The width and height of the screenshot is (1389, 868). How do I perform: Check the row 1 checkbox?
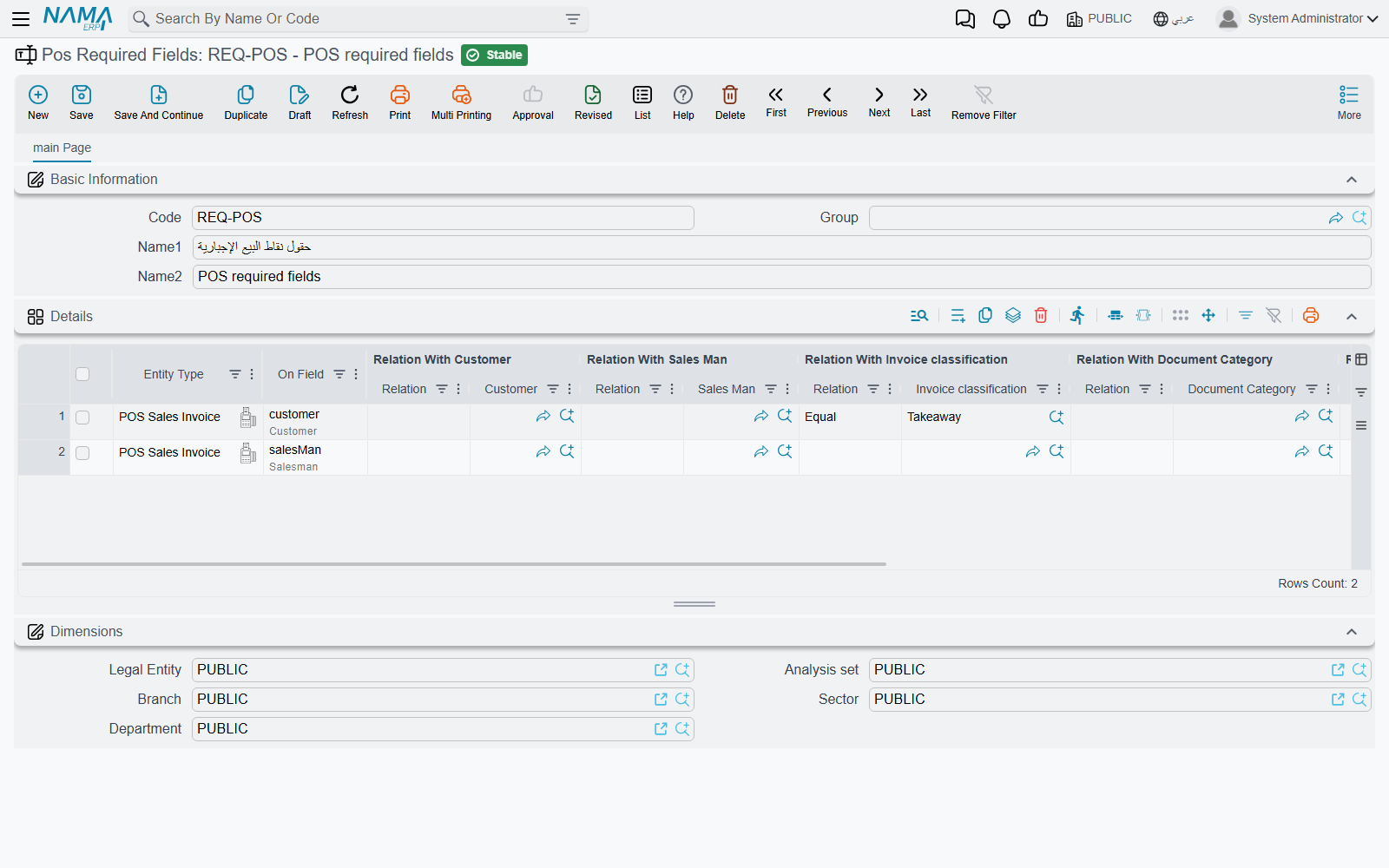pos(82,418)
